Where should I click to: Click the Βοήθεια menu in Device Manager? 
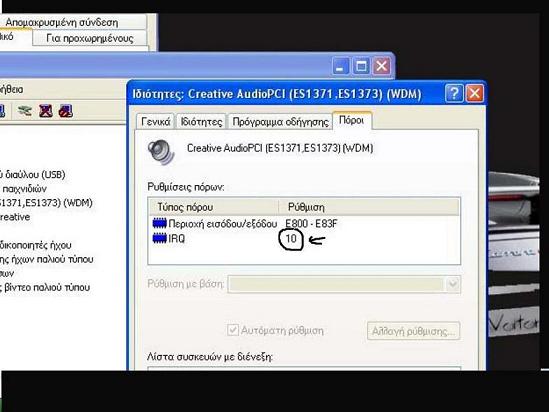point(11,89)
